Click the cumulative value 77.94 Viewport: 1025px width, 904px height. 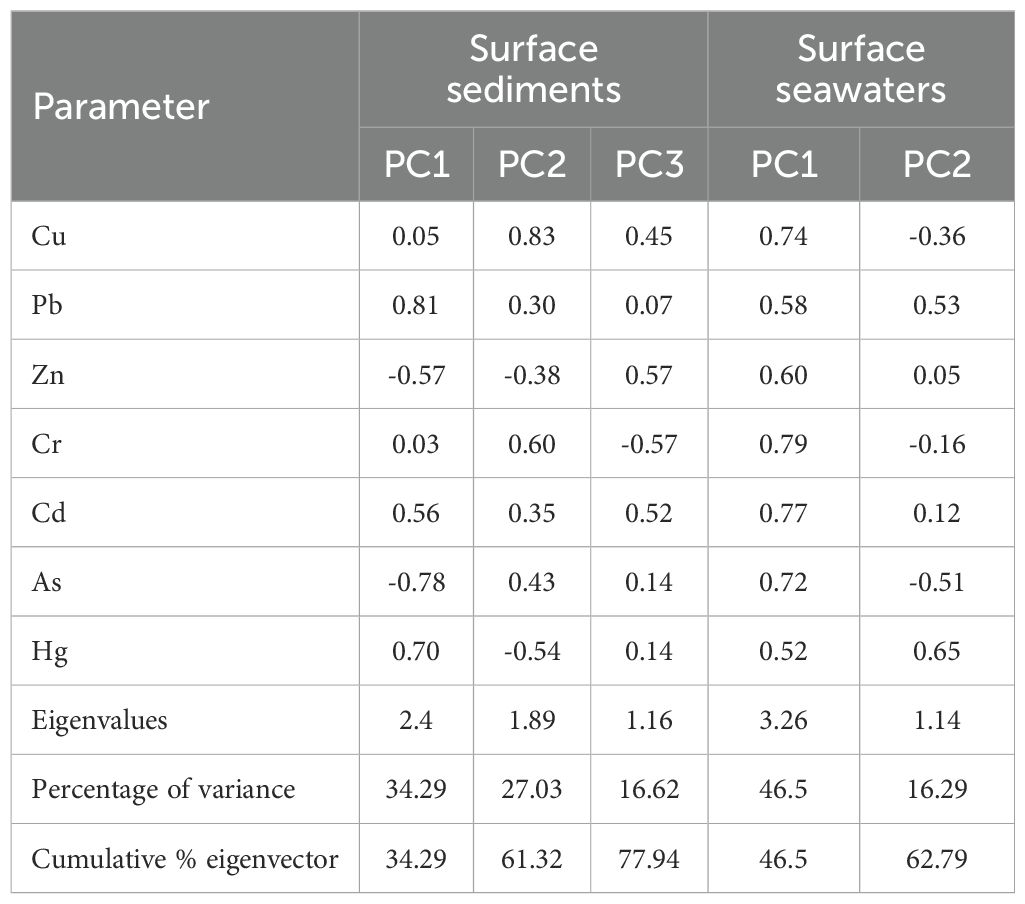[649, 858]
